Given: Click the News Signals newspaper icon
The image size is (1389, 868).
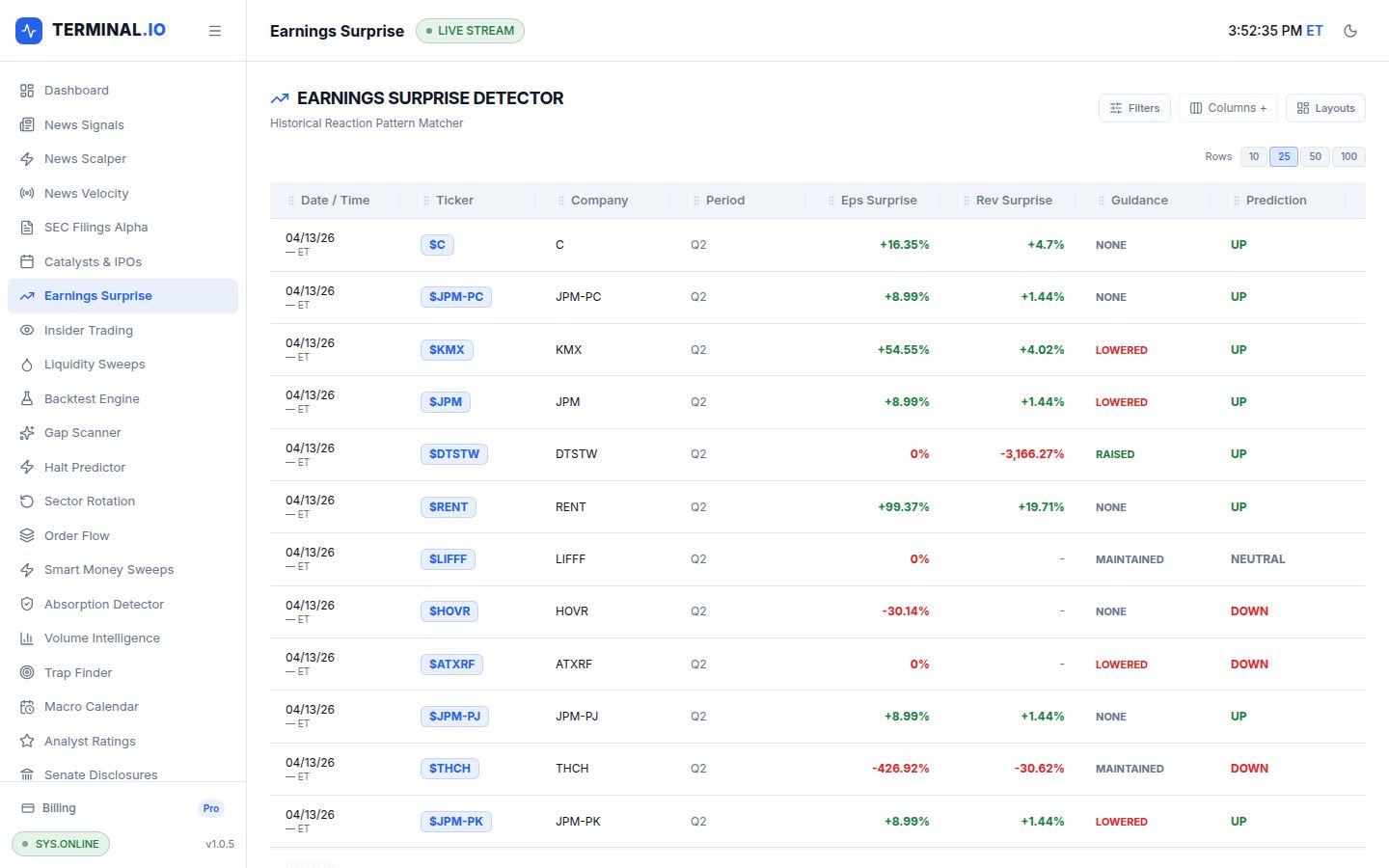Looking at the screenshot, I should [27, 125].
